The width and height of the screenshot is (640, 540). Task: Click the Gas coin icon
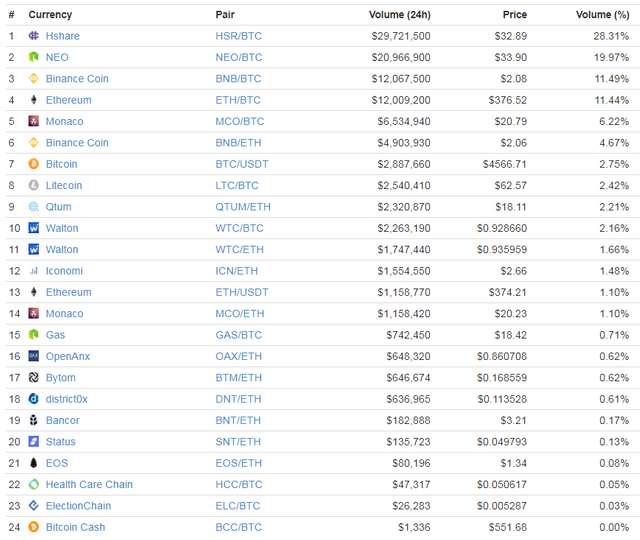click(x=33, y=335)
